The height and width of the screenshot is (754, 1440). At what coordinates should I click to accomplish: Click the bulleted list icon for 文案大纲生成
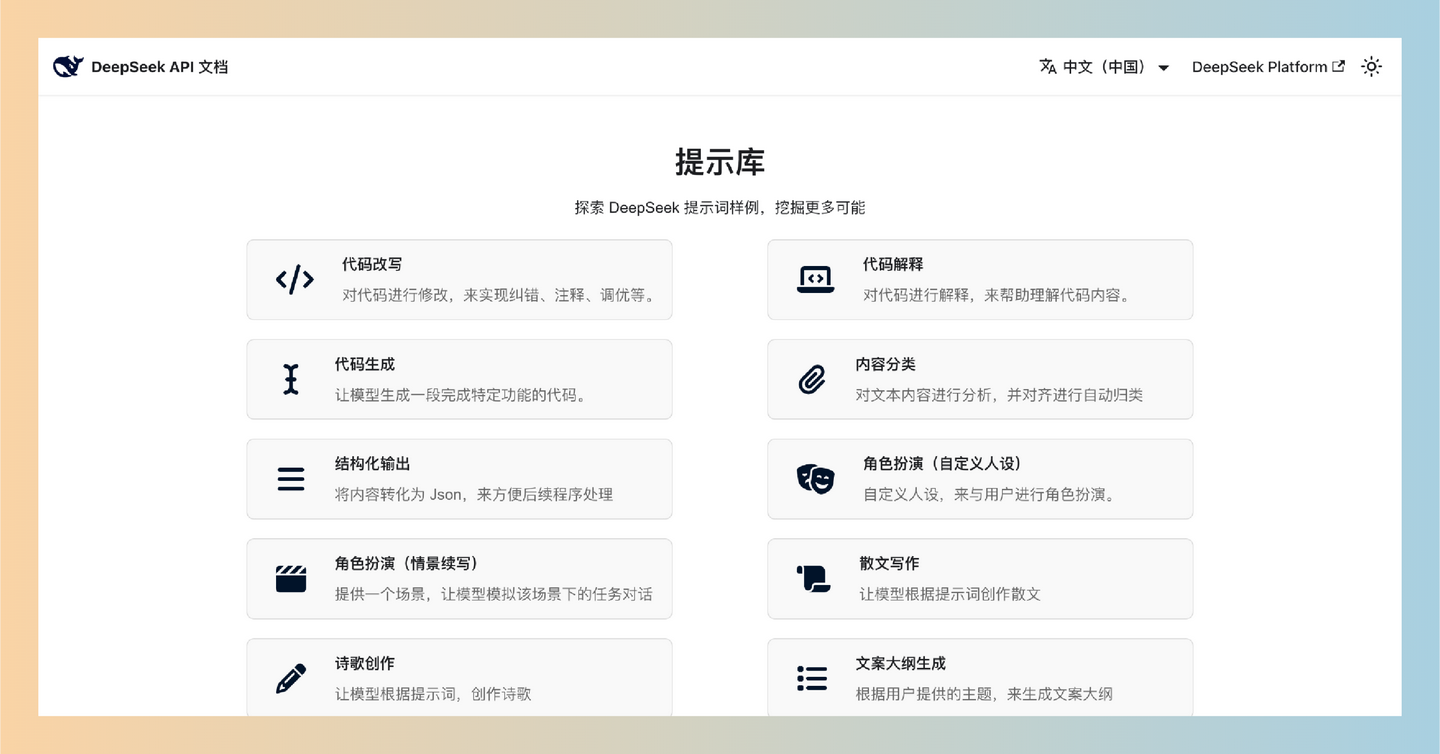point(812,678)
